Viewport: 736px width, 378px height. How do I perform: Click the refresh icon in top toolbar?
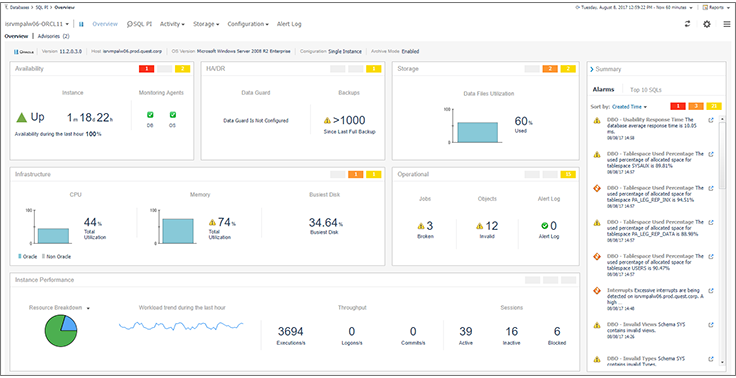pyautogui.click(x=687, y=24)
